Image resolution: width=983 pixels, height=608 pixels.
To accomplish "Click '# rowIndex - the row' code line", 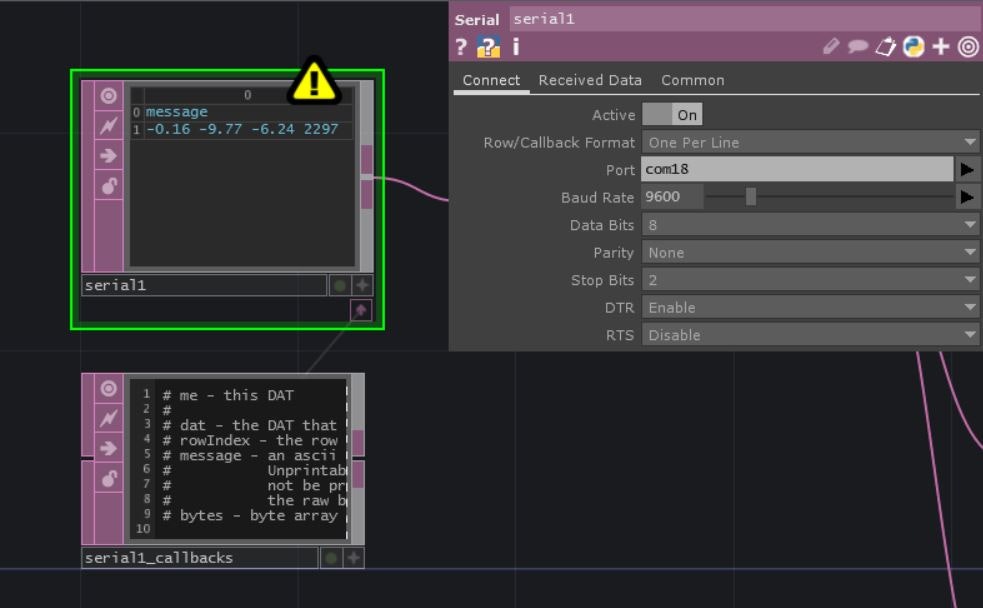I will click(250, 441).
